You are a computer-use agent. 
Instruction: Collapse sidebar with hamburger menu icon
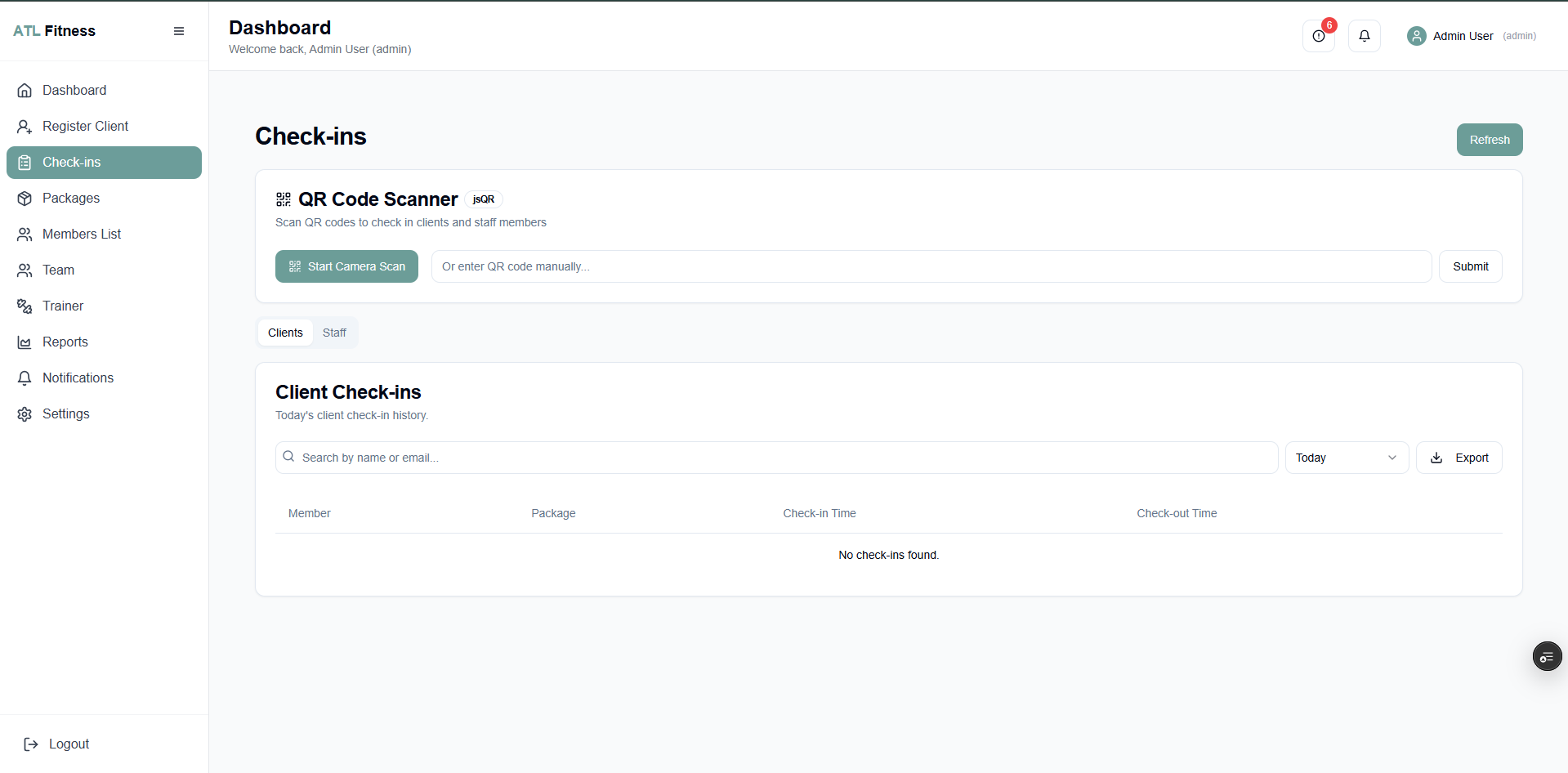tap(179, 31)
